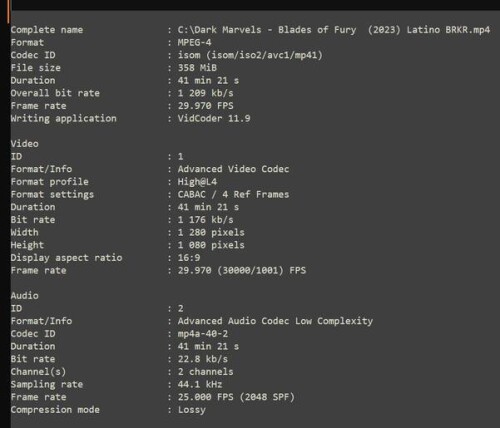The image size is (500, 428).
Task: Click the mp4a-40-2 codec ID value
Action: (203, 334)
